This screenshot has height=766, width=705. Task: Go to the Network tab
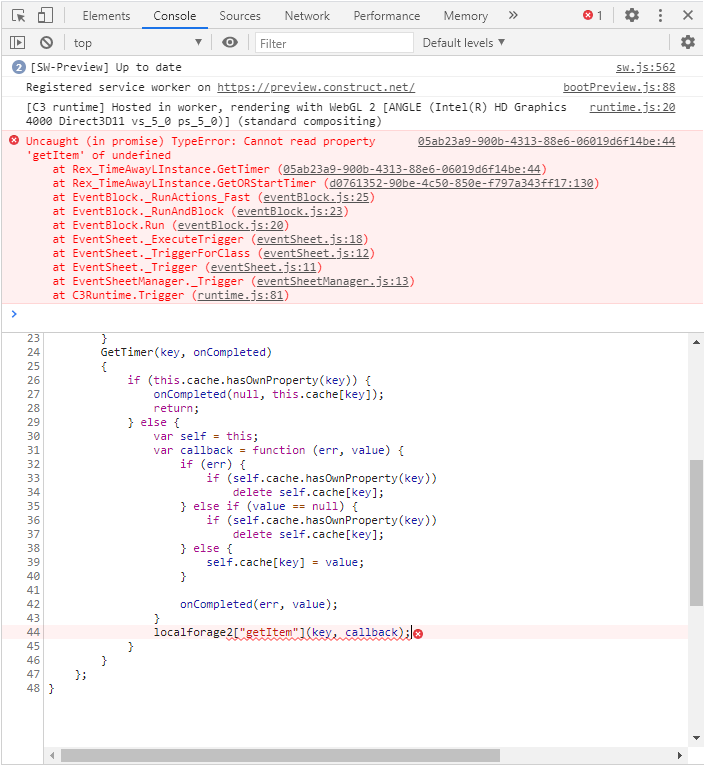(x=307, y=16)
